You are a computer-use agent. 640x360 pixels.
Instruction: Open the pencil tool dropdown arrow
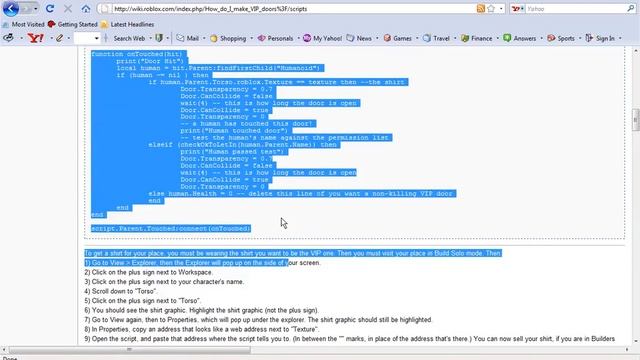(69, 38)
